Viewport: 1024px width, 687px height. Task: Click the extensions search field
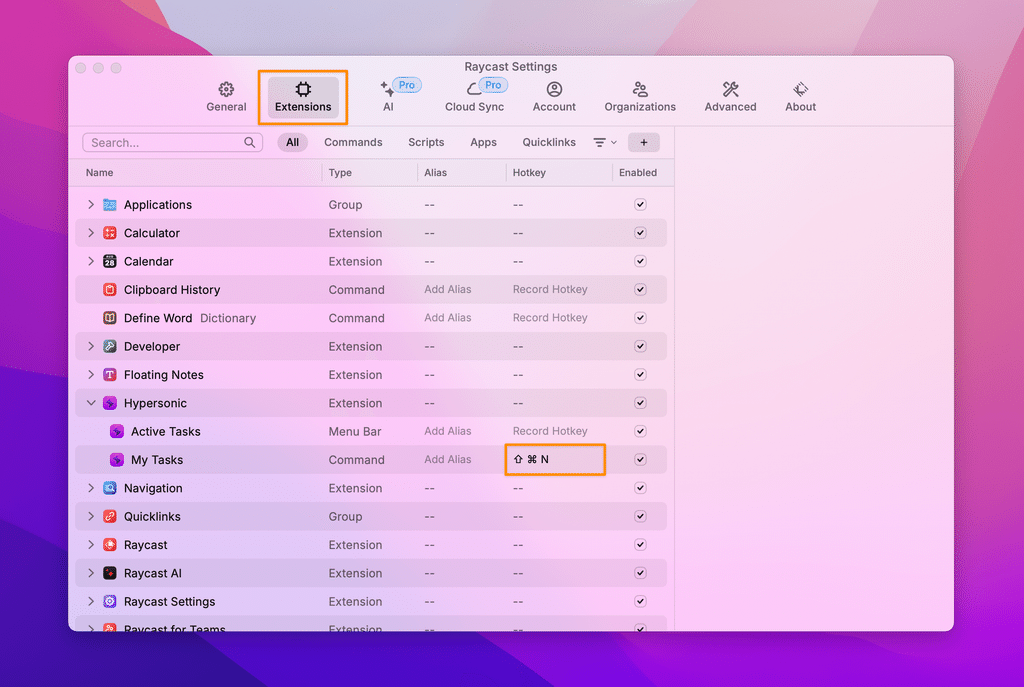172,142
